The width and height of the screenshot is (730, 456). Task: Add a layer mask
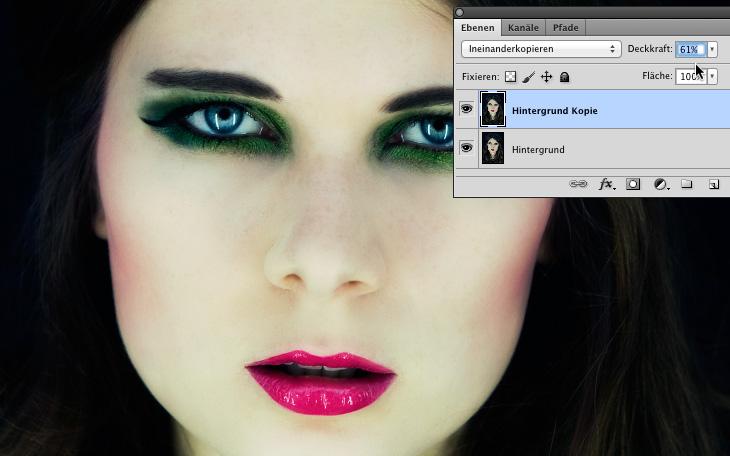(x=633, y=184)
